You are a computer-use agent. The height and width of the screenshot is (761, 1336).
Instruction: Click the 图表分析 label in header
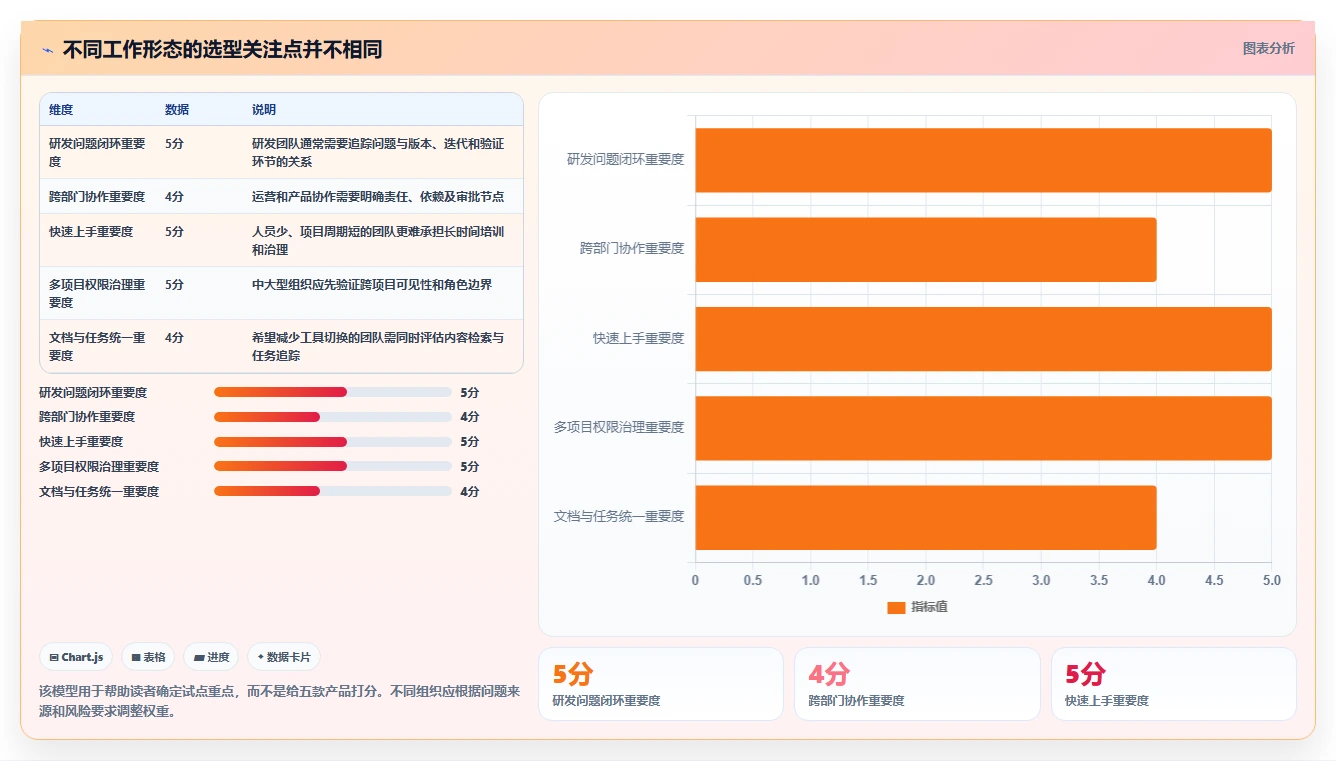tap(1268, 48)
